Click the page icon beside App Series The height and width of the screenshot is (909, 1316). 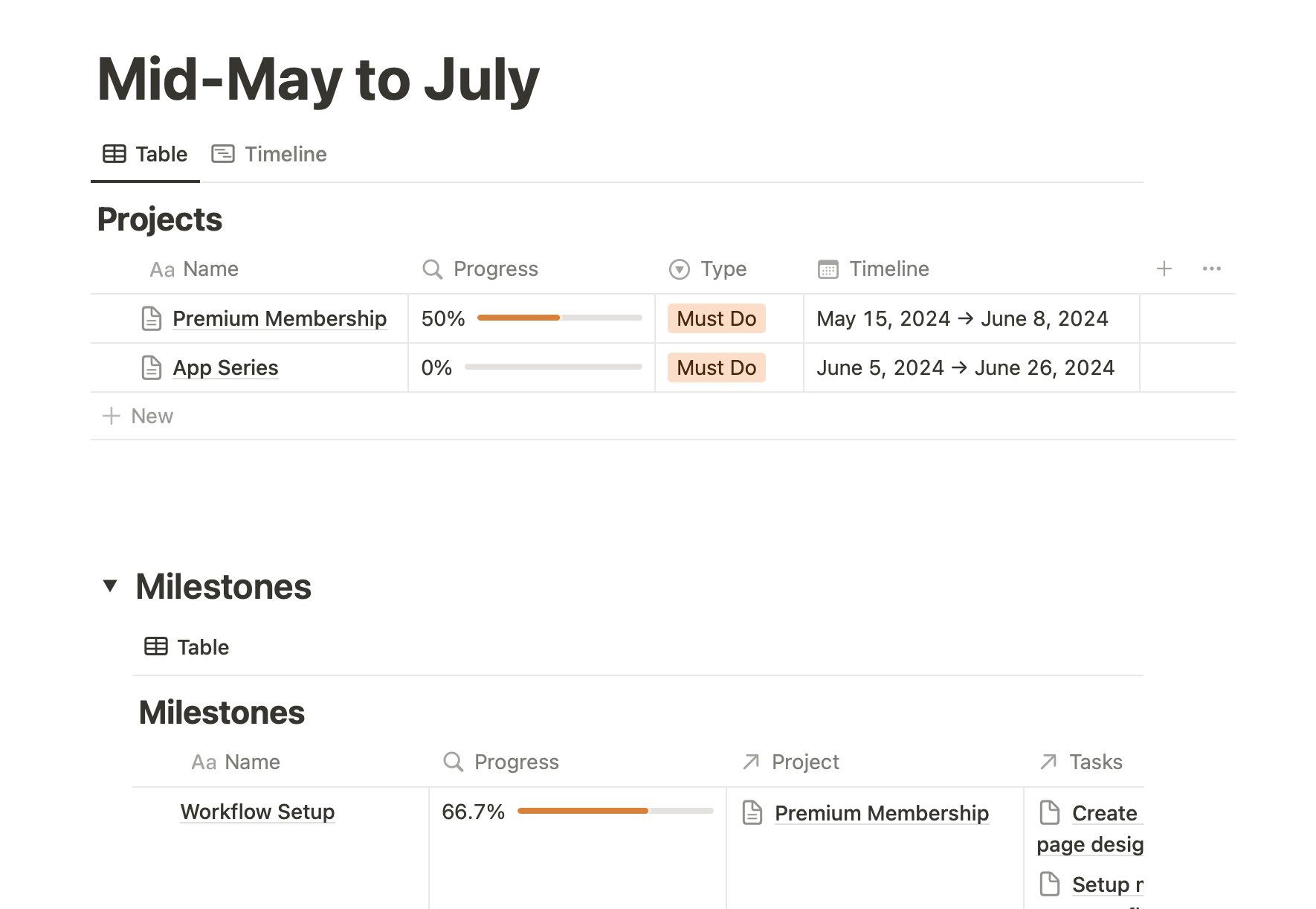pos(152,367)
